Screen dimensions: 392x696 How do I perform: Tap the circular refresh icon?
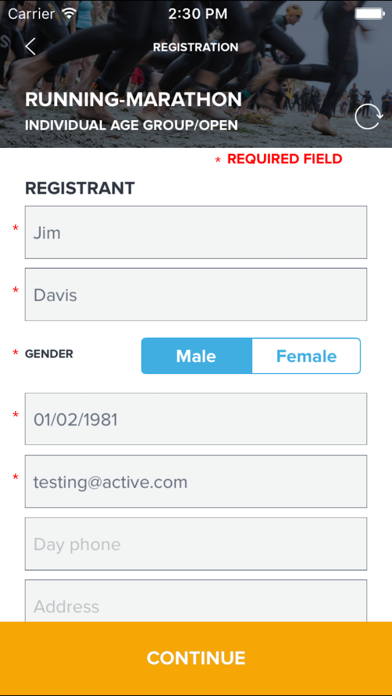pos(368,117)
